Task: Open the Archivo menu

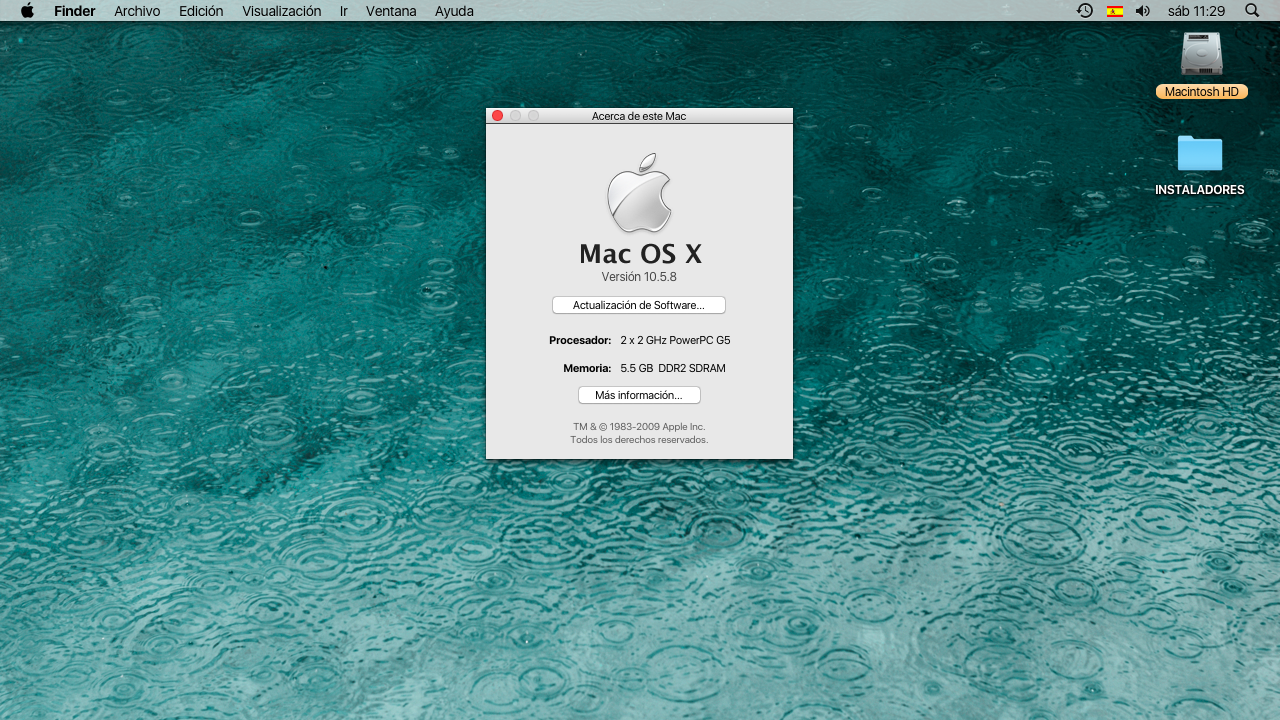Action: tap(137, 11)
